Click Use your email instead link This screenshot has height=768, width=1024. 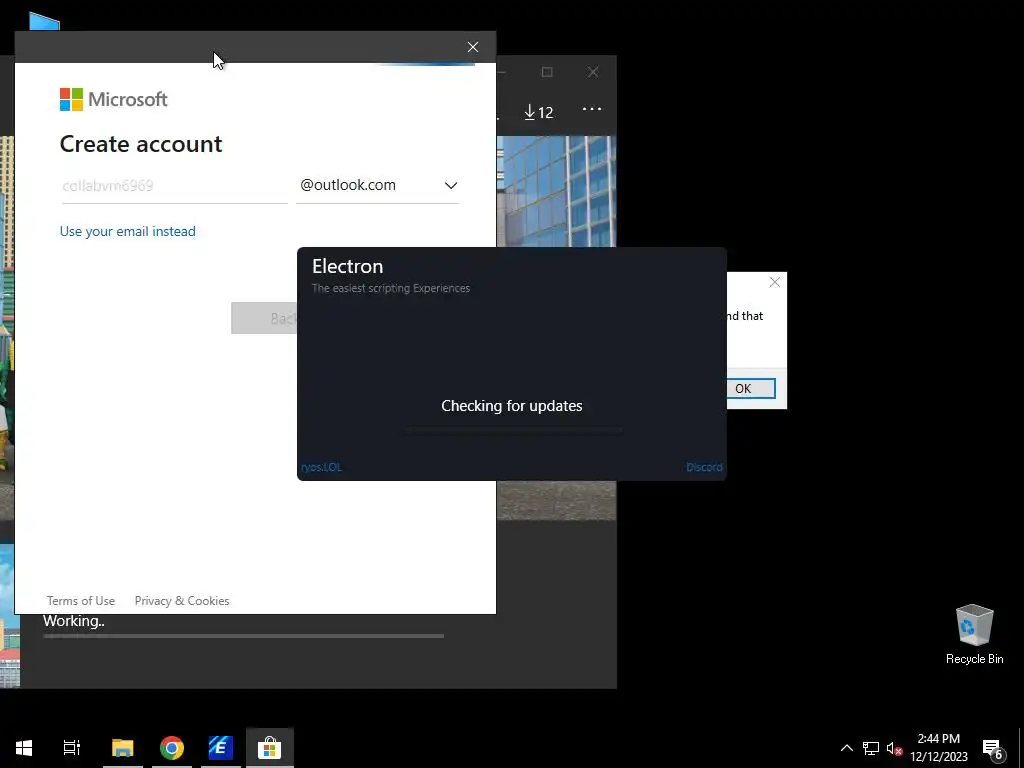[x=127, y=231]
